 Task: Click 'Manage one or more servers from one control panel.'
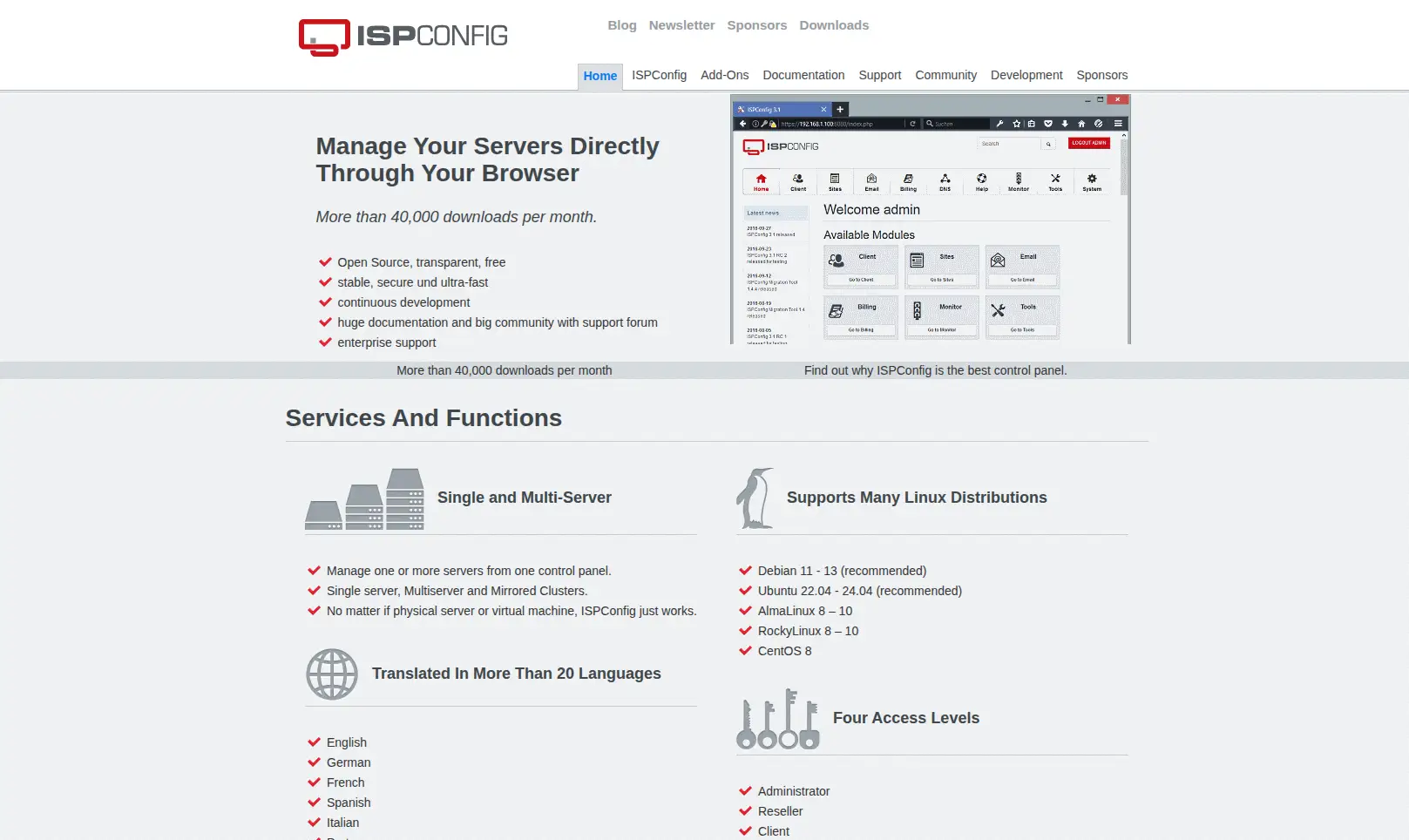[469, 571]
